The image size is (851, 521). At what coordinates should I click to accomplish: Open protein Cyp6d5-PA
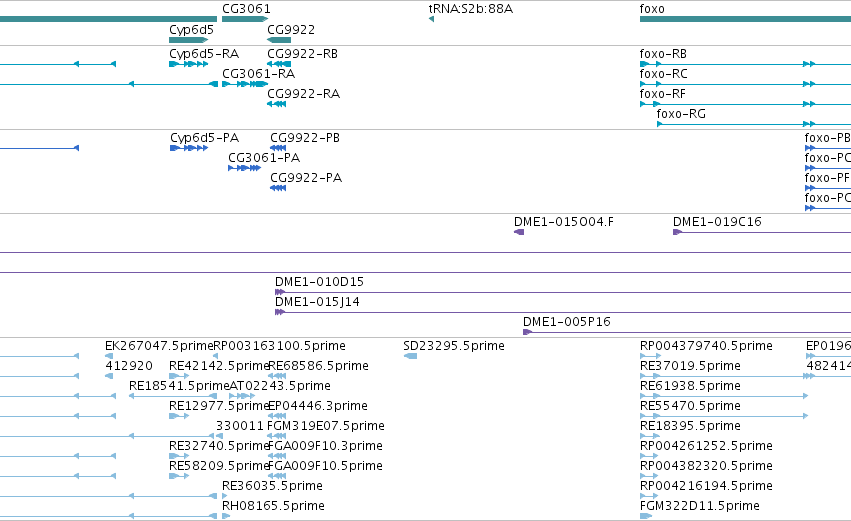click(x=204, y=138)
